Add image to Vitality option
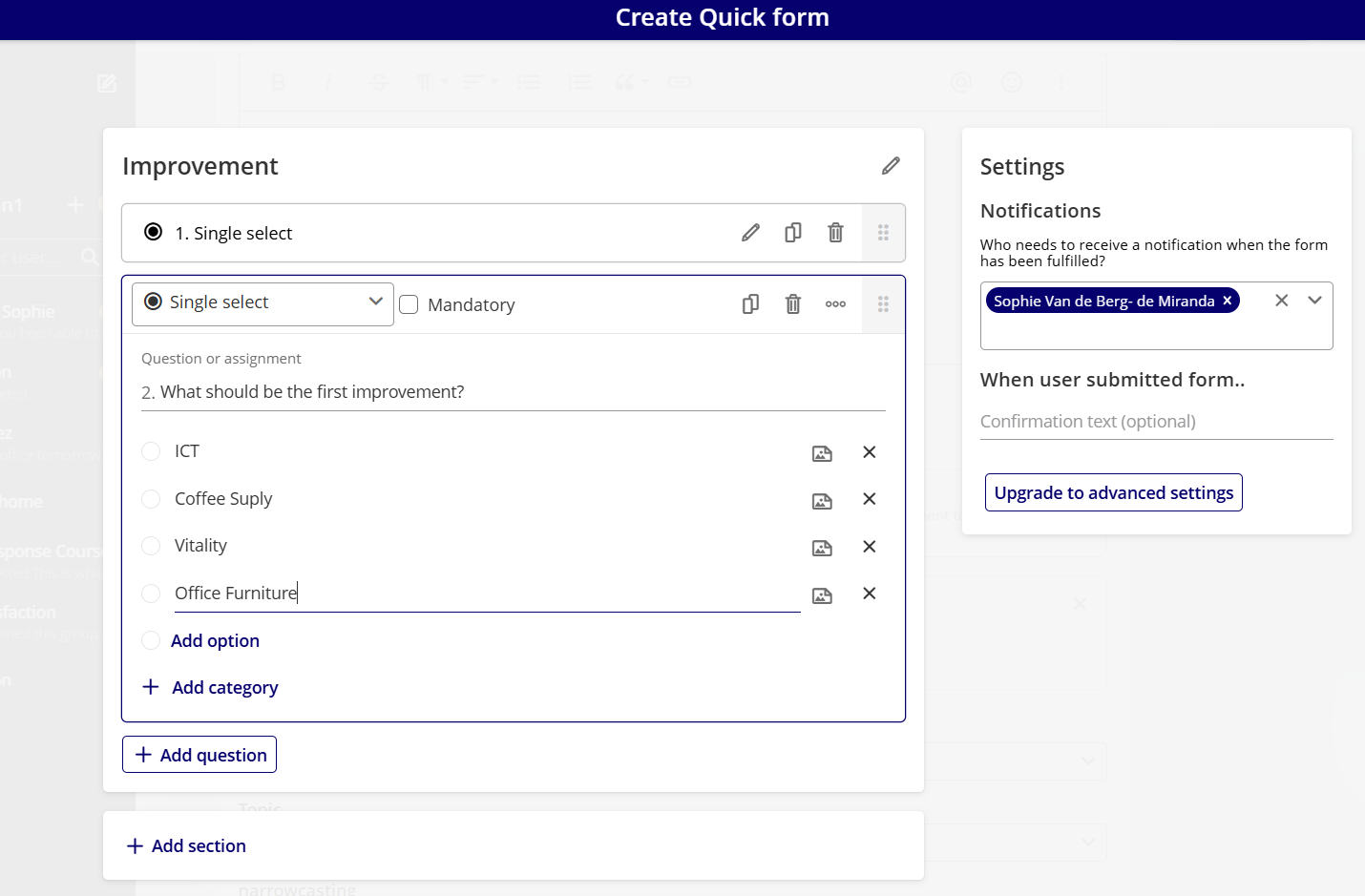The width and height of the screenshot is (1365, 896). pyautogui.click(x=822, y=548)
